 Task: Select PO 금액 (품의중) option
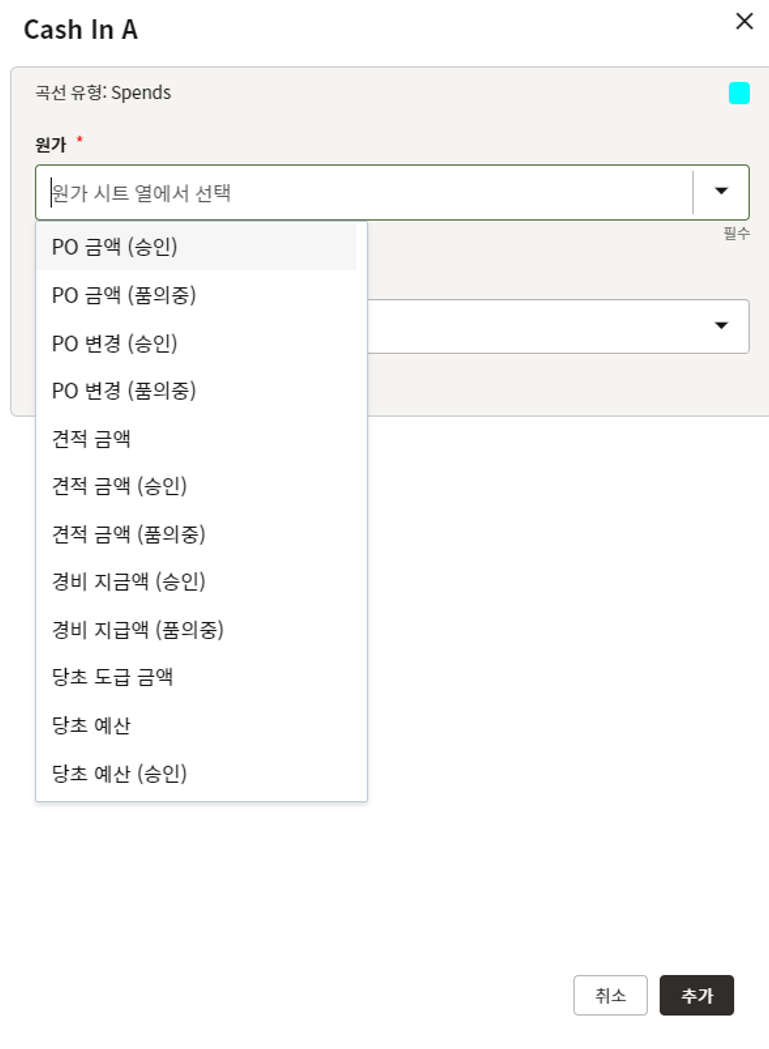click(x=124, y=295)
